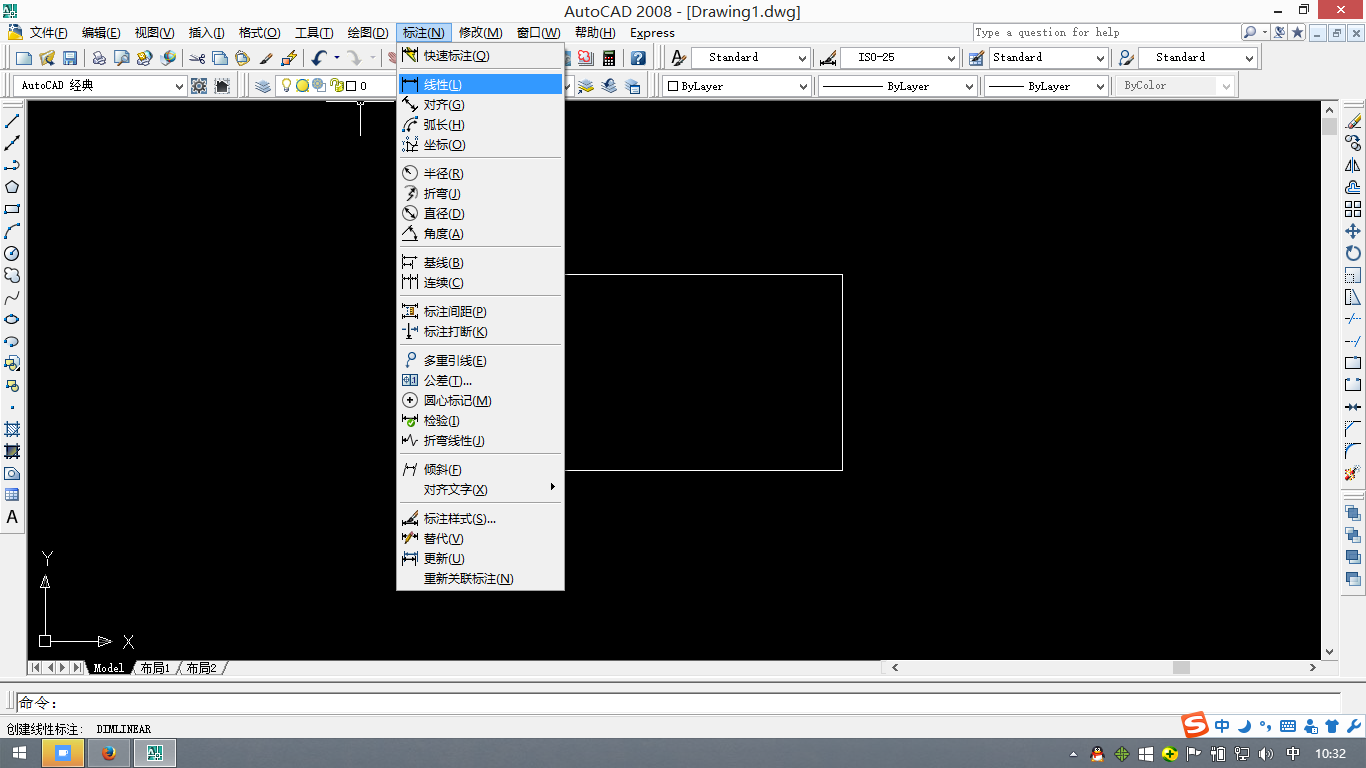The width and height of the screenshot is (1366, 768).
Task: Choose 标注样式(S)... menu item
Action: tap(481, 519)
